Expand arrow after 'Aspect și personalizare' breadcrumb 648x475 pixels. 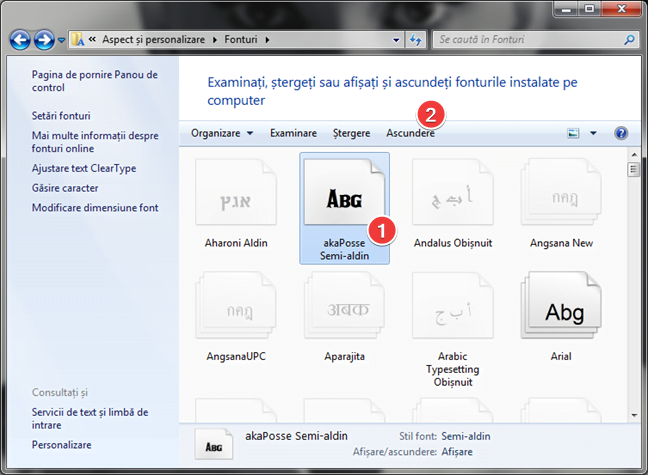[x=215, y=40]
